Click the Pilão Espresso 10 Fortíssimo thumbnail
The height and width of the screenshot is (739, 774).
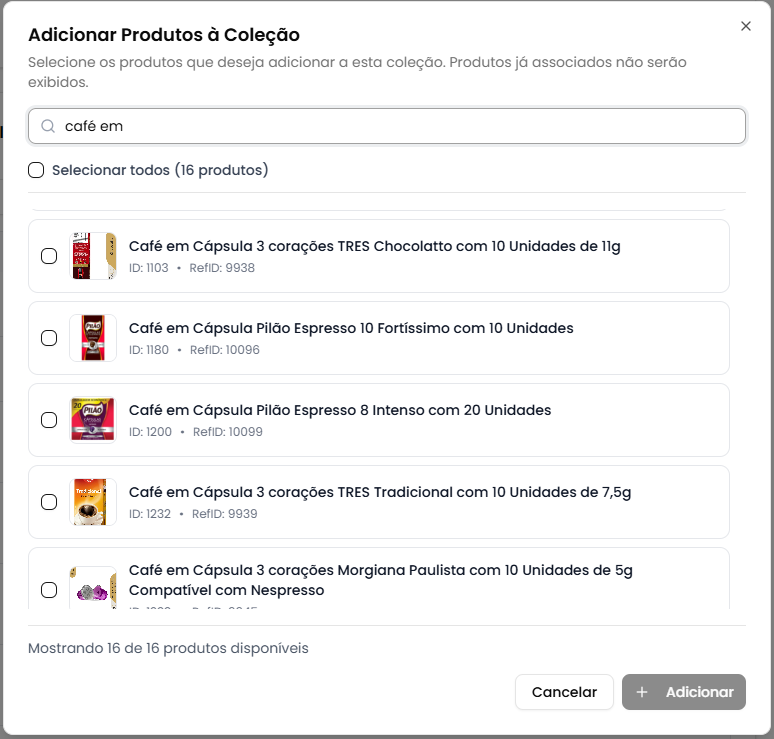click(93, 338)
